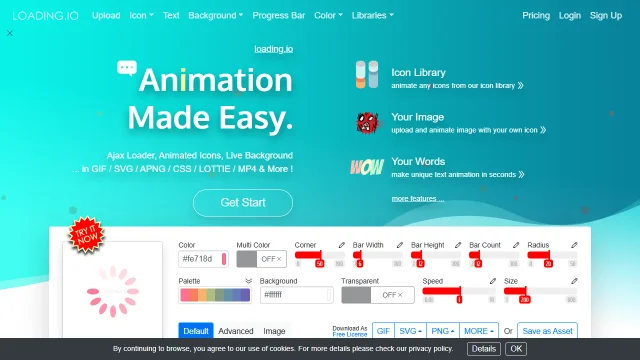Follow the more features link
640x360 pixels.
click(418, 199)
